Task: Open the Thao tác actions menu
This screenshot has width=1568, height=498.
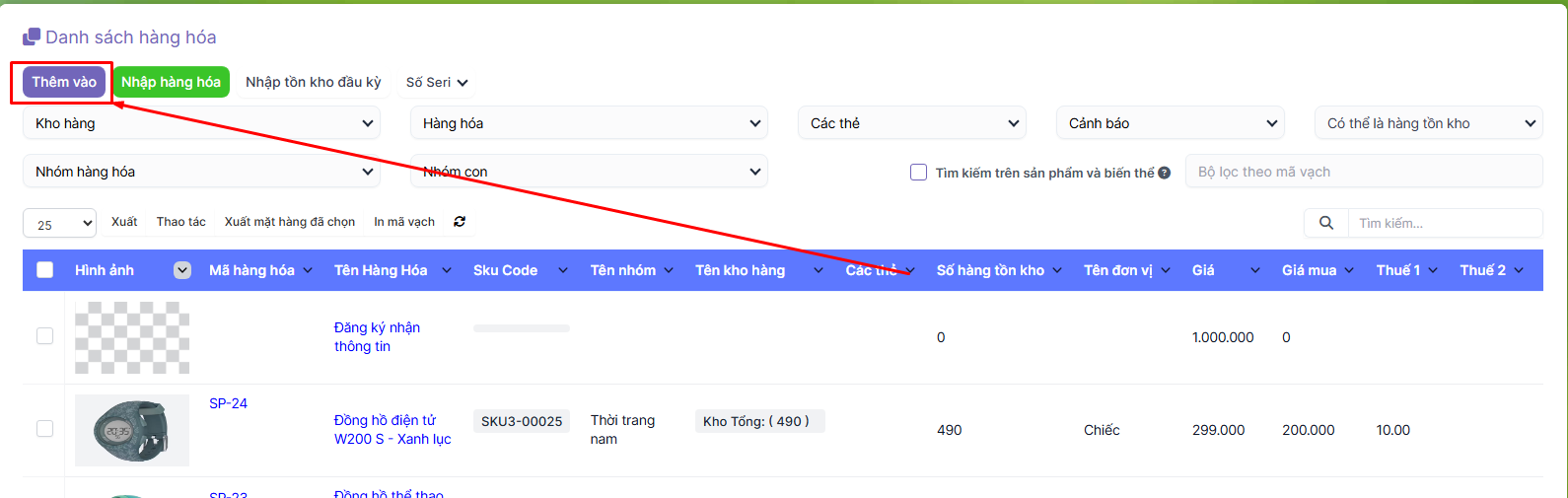Action: 180,222
